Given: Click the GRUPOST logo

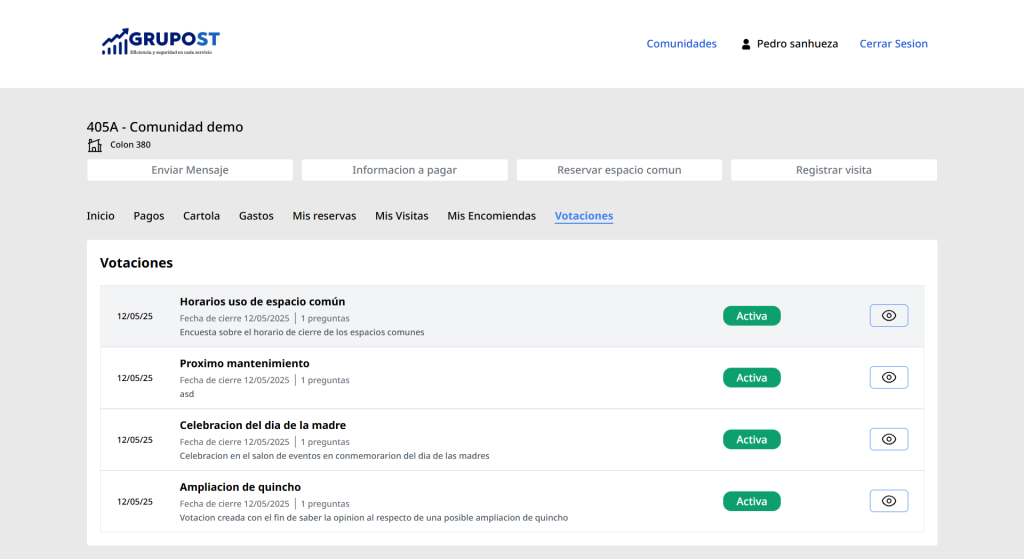Looking at the screenshot, I should click(x=160, y=42).
